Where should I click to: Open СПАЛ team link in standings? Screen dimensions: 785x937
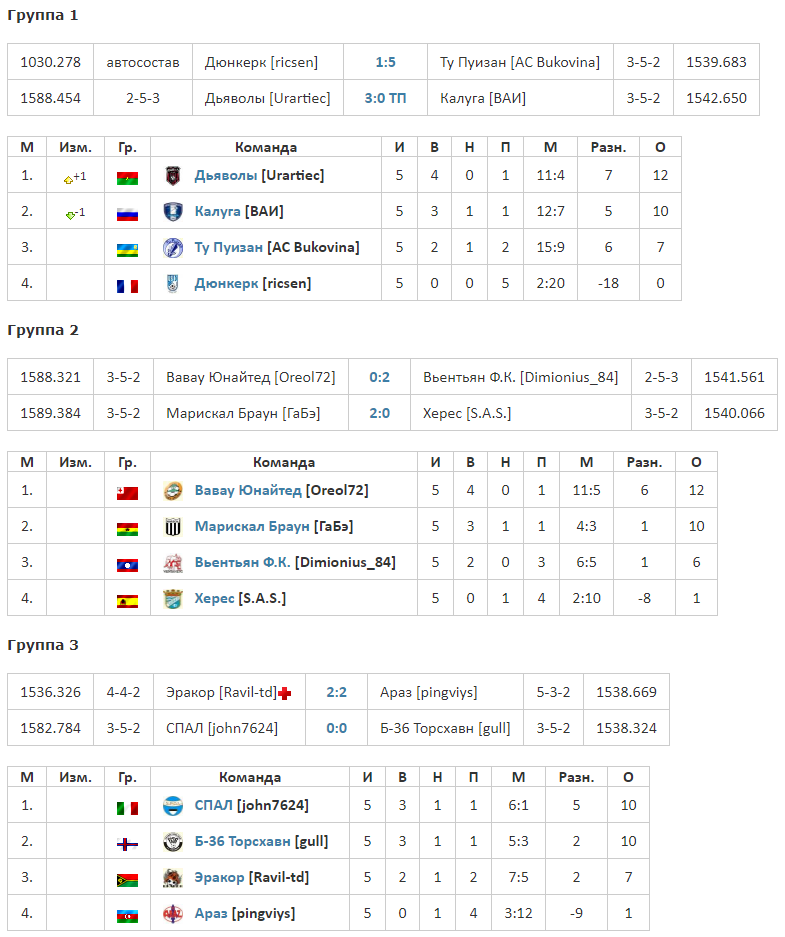click(213, 805)
